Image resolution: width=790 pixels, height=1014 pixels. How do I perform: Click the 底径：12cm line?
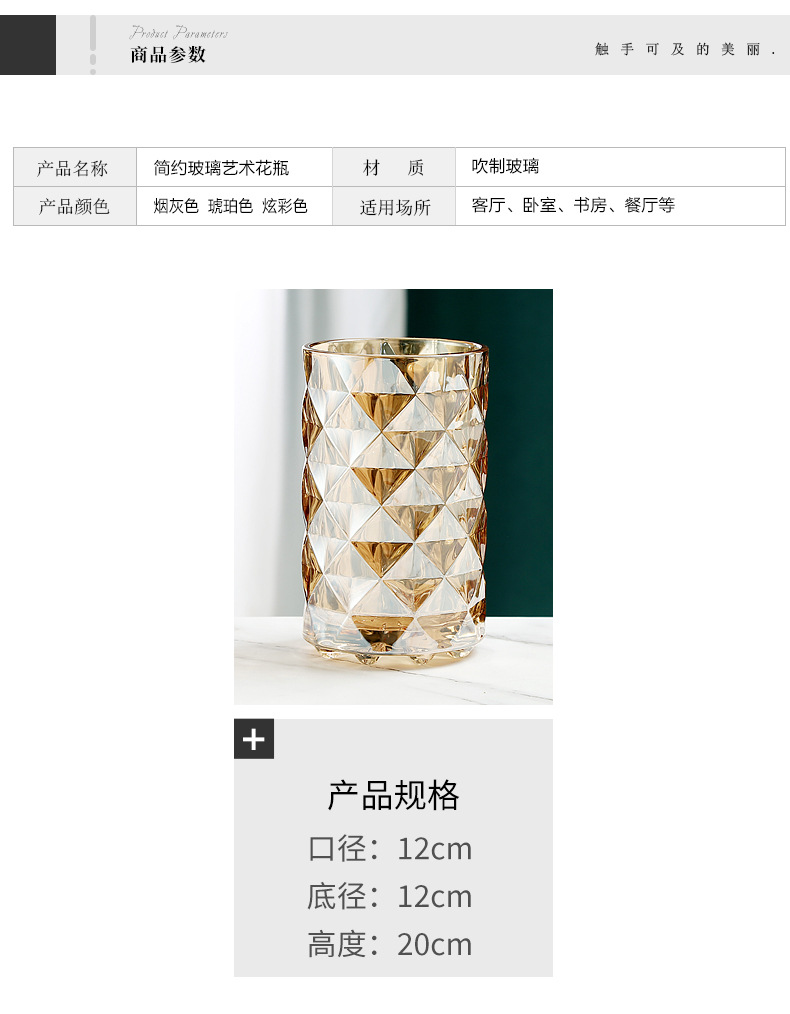click(390, 897)
